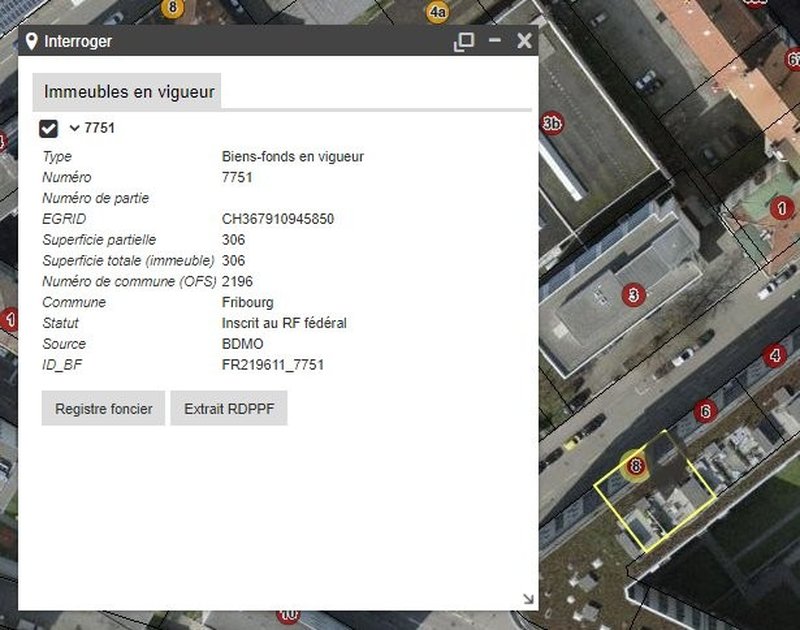800x630 pixels.
Task: Close the Interroger panel
Action: tap(523, 41)
